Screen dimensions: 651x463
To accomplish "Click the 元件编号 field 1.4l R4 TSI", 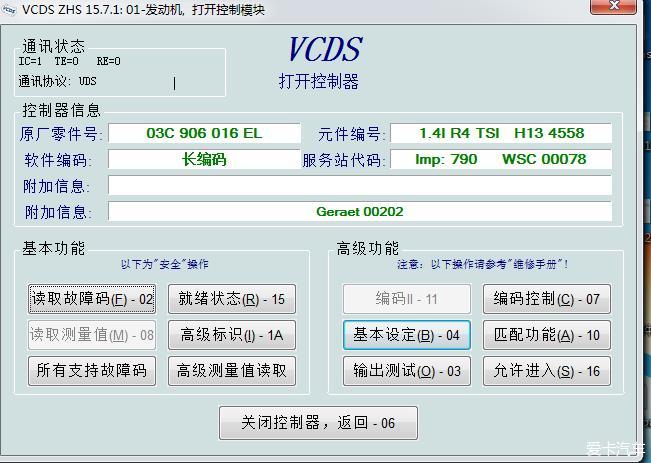I will tap(501, 133).
